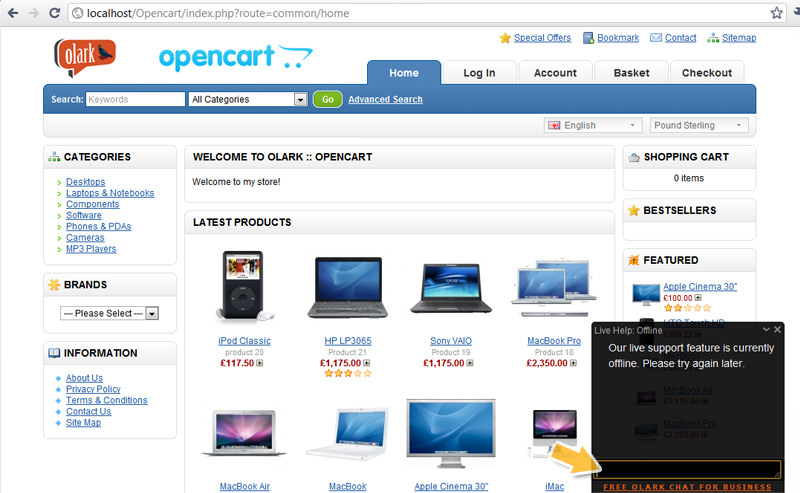The image size is (800, 493).
Task: Click the Olark logo icon
Action: [84, 56]
